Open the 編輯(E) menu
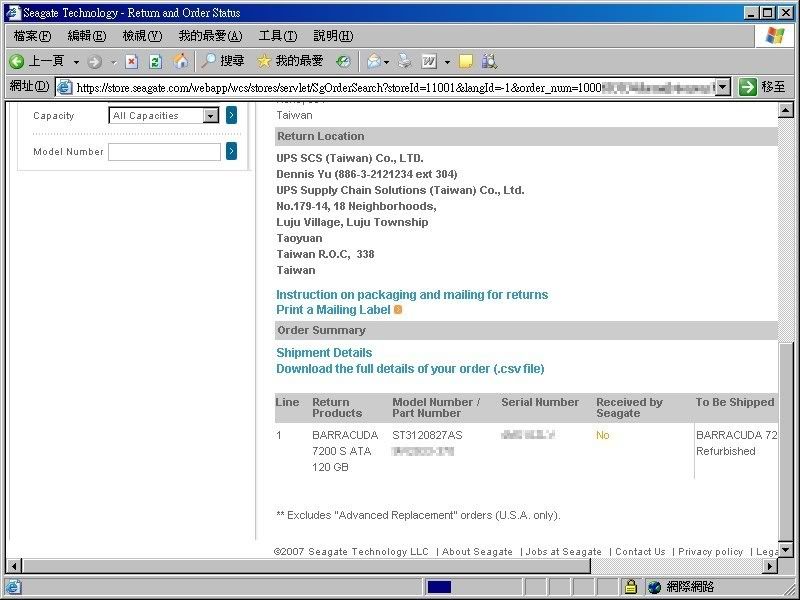 pyautogui.click(x=87, y=36)
